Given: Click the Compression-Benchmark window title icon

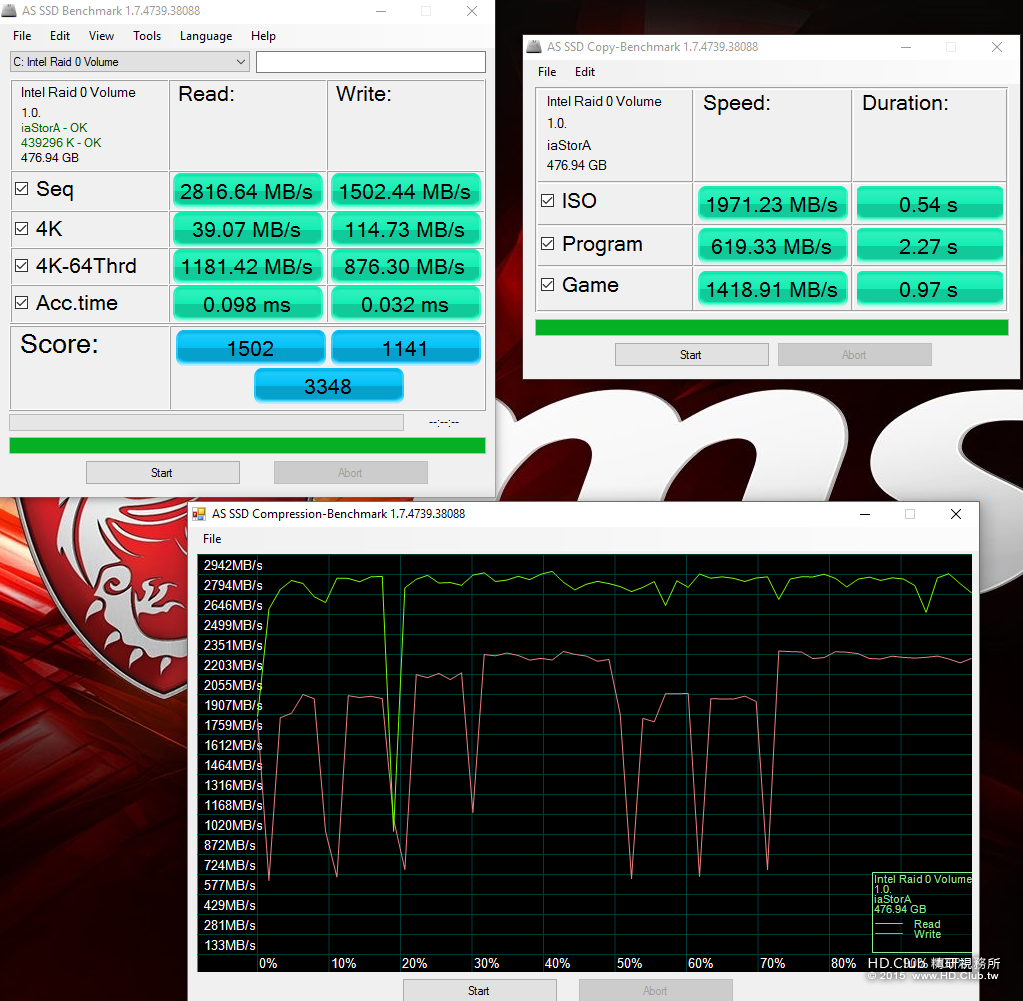Looking at the screenshot, I should (x=199, y=514).
